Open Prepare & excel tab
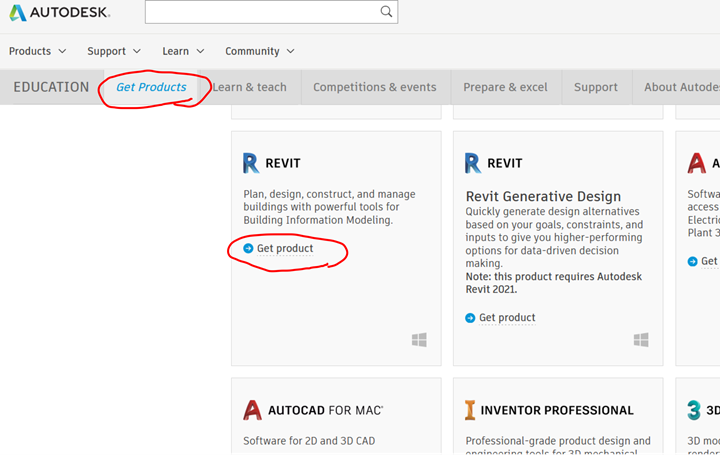Viewport: 720px width, 456px height. (505, 87)
